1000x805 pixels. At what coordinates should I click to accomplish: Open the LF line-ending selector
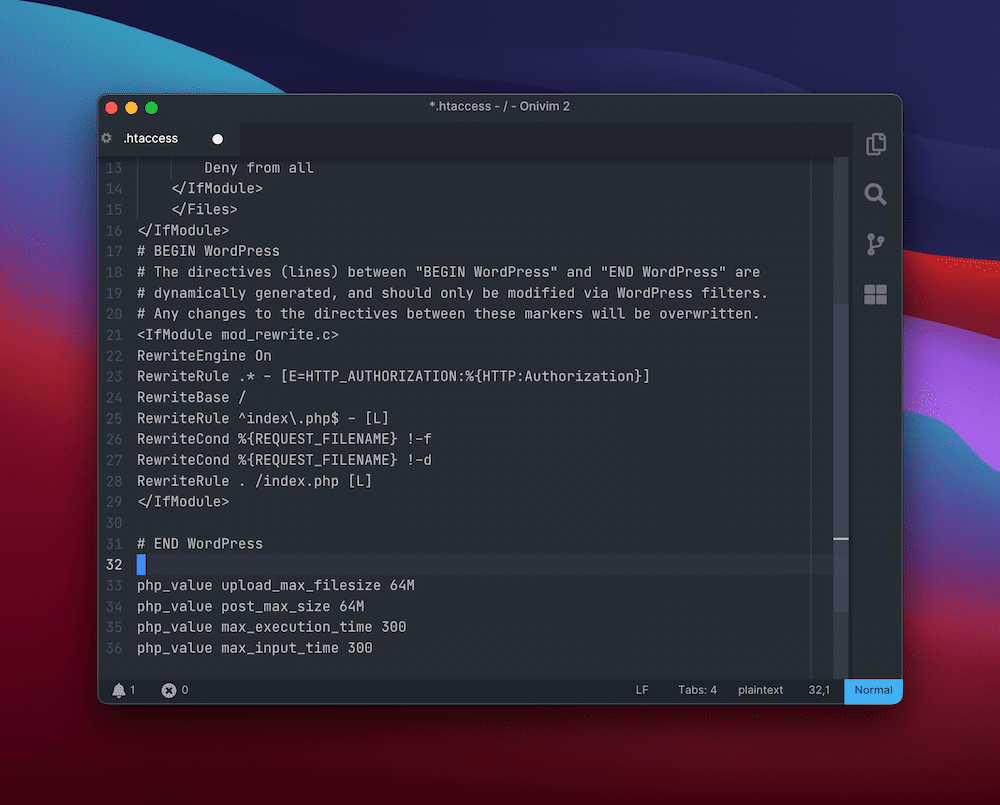tap(642, 690)
